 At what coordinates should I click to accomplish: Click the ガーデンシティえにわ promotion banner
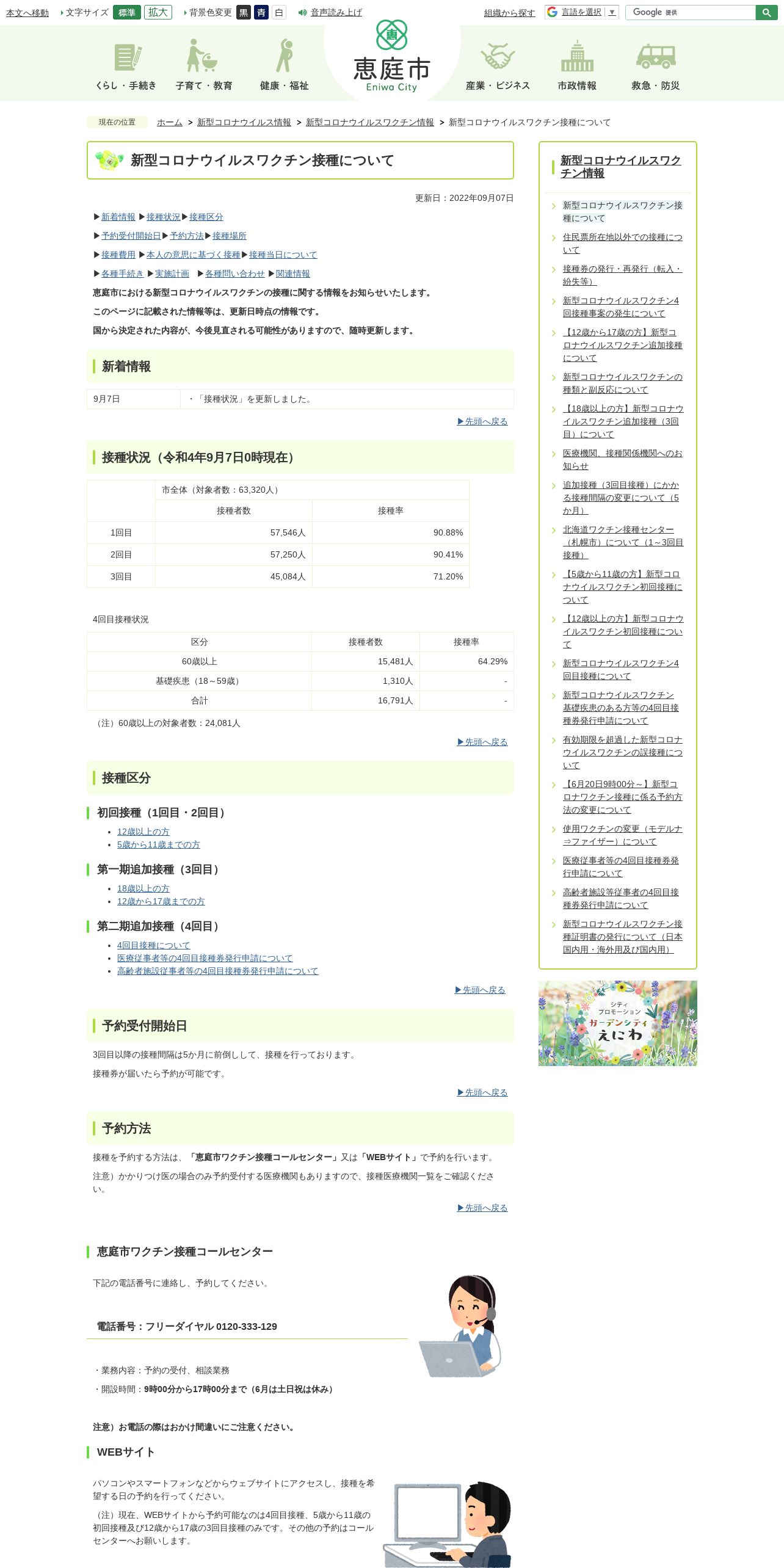coord(618,1023)
